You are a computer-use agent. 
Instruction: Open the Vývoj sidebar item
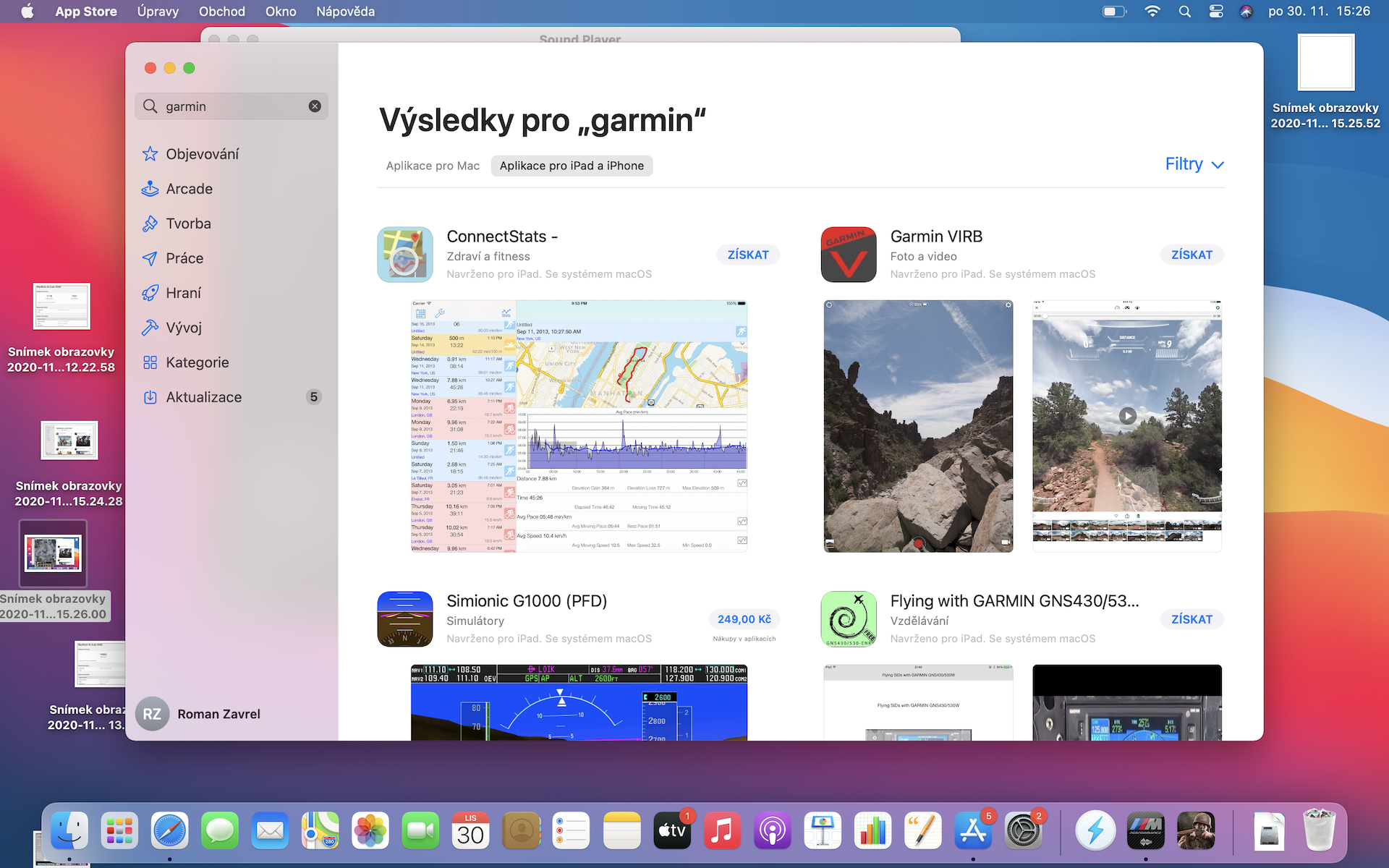(x=184, y=328)
